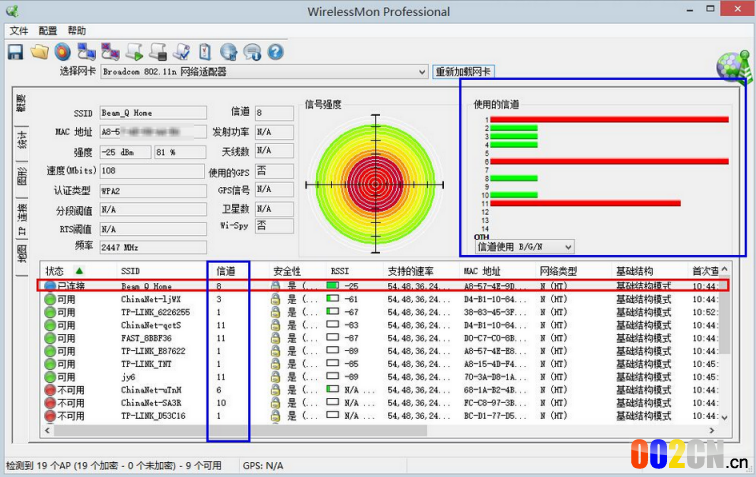This screenshot has height=477, width=756.
Task: Click the scroll with blue checkmark icon
Action: pyautogui.click(x=182, y=52)
